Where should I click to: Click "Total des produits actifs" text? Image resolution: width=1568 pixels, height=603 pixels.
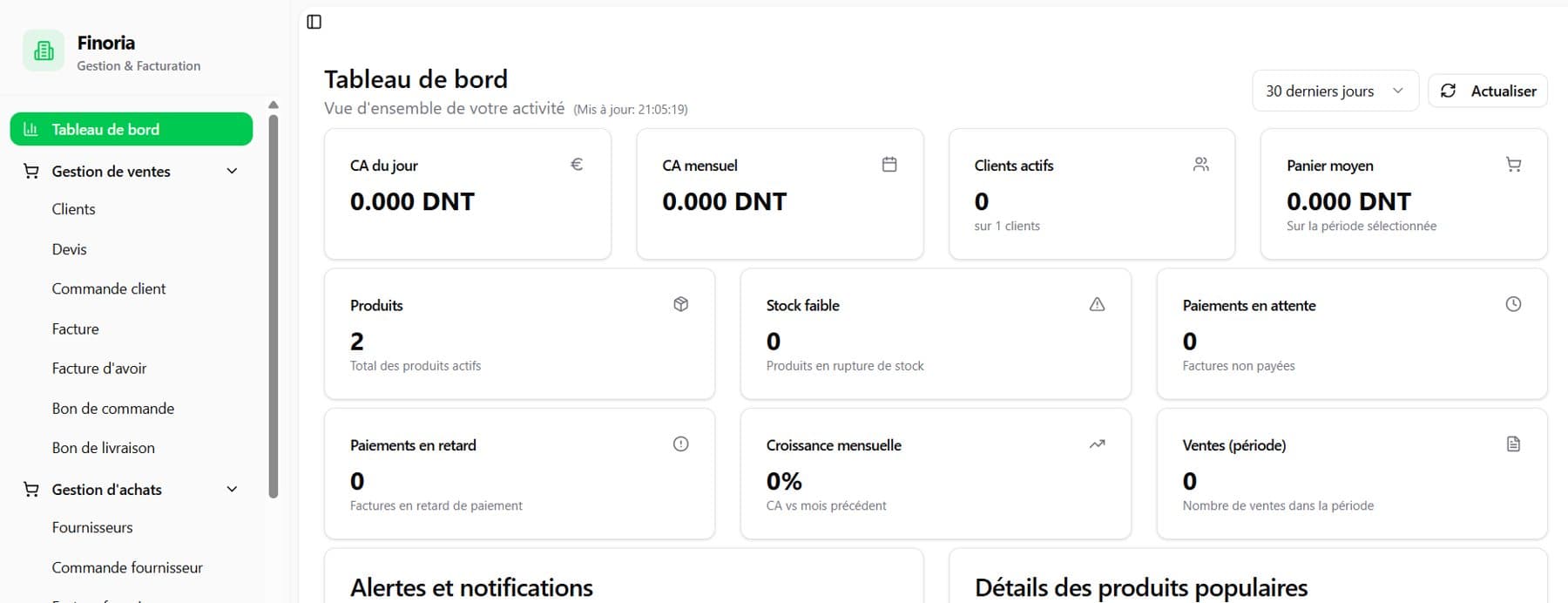click(x=416, y=366)
